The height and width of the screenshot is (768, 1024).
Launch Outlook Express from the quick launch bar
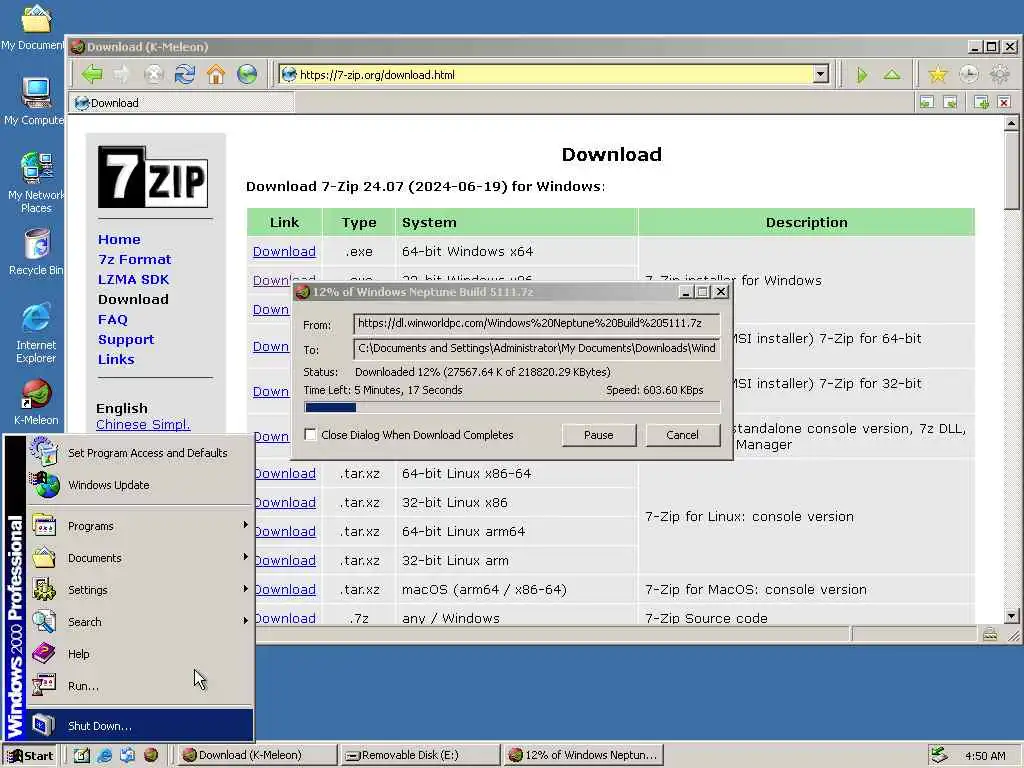pyautogui.click(x=127, y=755)
